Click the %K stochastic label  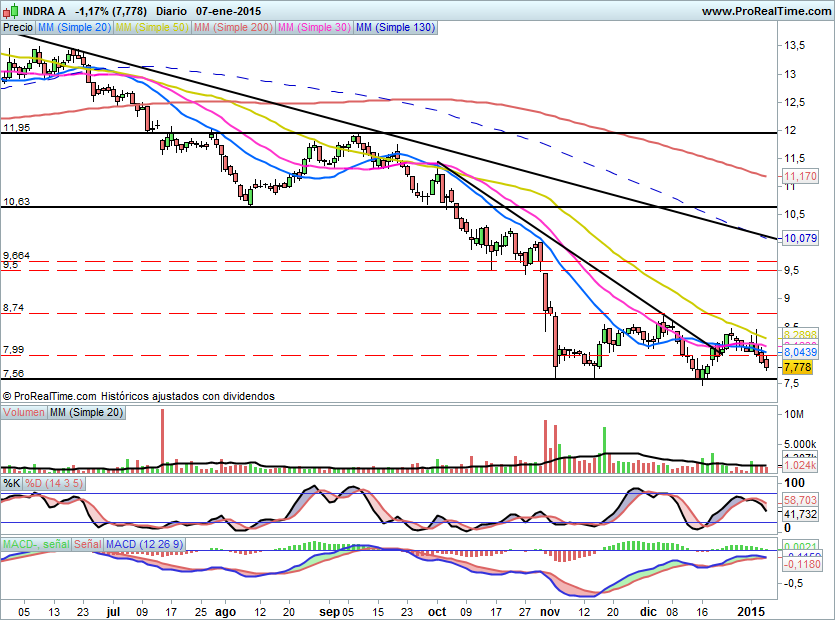pyautogui.click(x=12, y=483)
